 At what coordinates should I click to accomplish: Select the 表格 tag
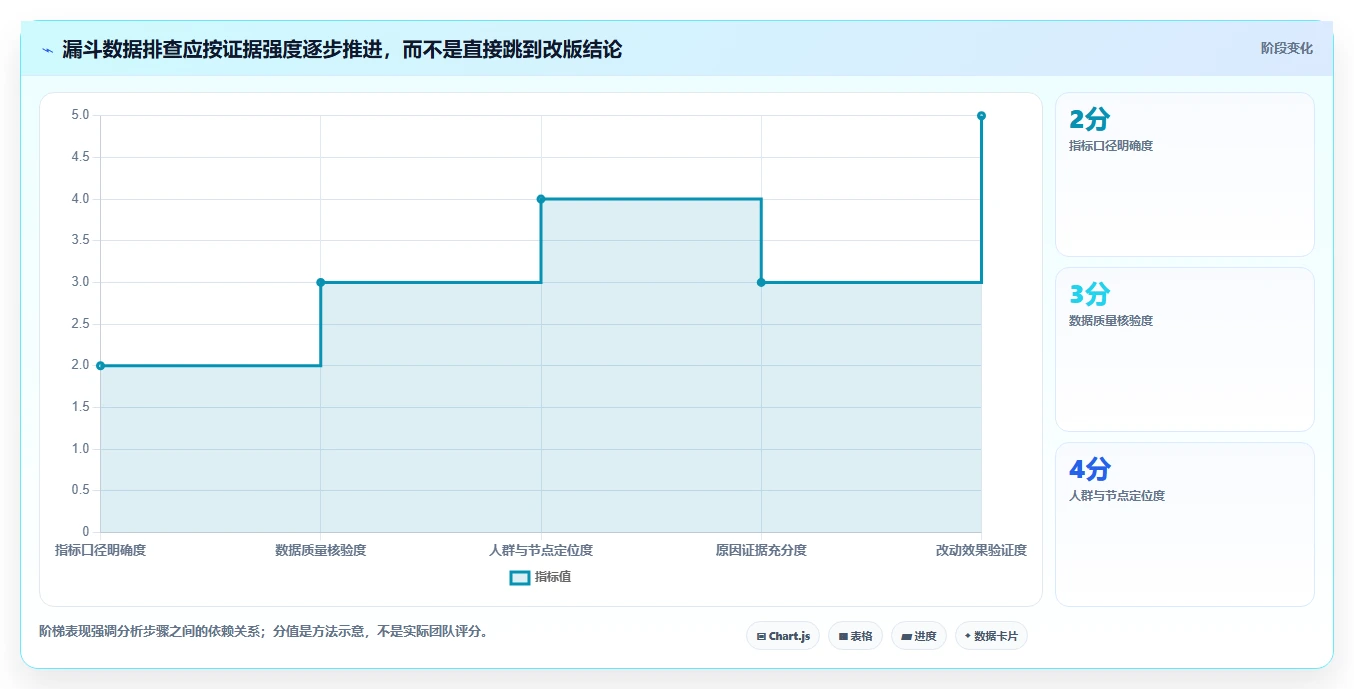tap(855, 636)
